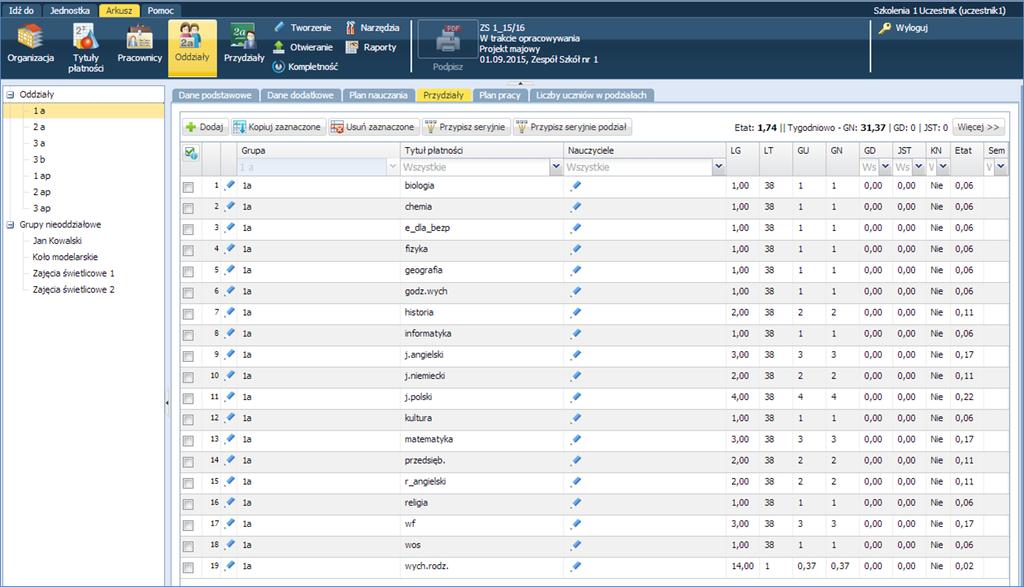Open Raporty reports

371,47
